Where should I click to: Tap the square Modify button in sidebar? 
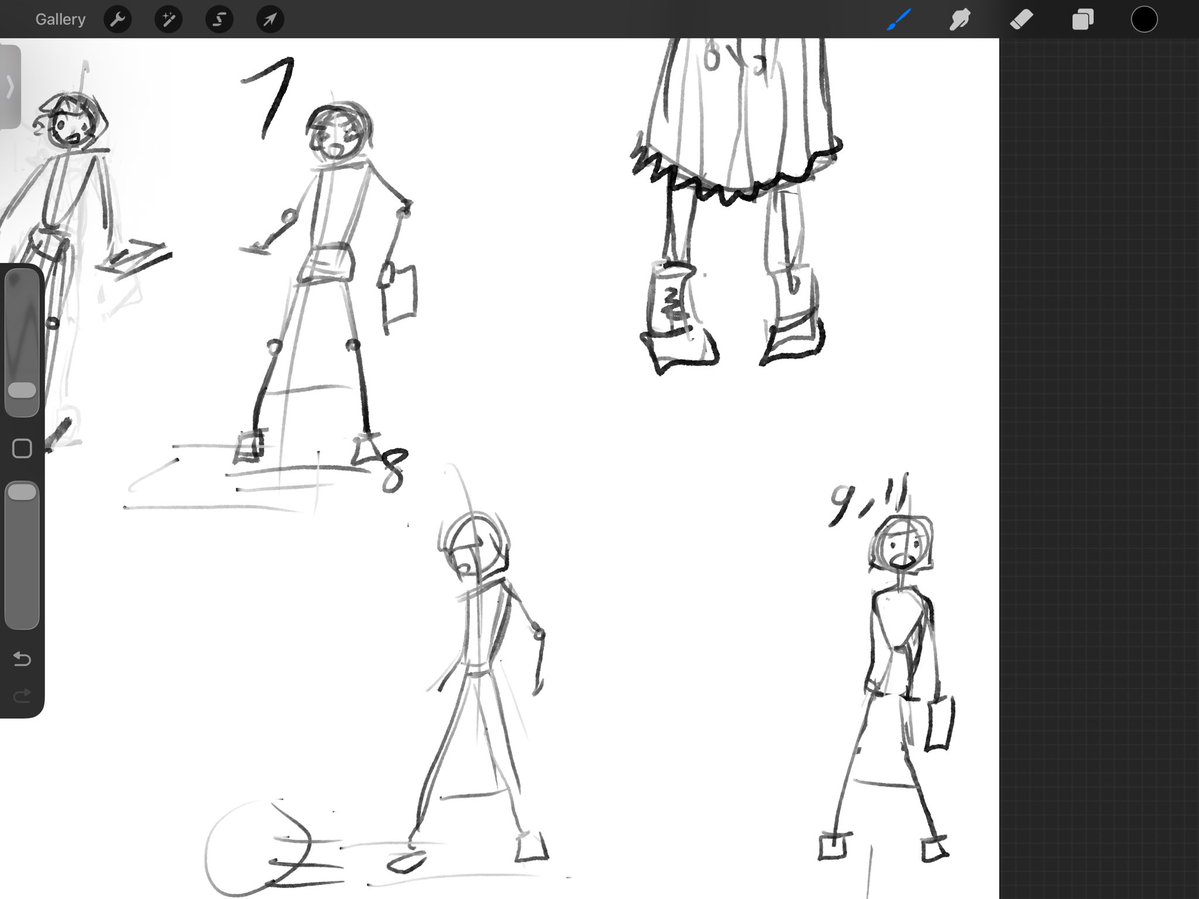pos(22,449)
